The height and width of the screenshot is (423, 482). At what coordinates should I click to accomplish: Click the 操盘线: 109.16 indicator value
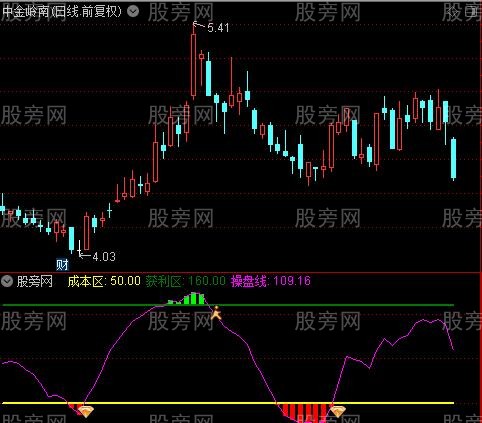pos(270,281)
